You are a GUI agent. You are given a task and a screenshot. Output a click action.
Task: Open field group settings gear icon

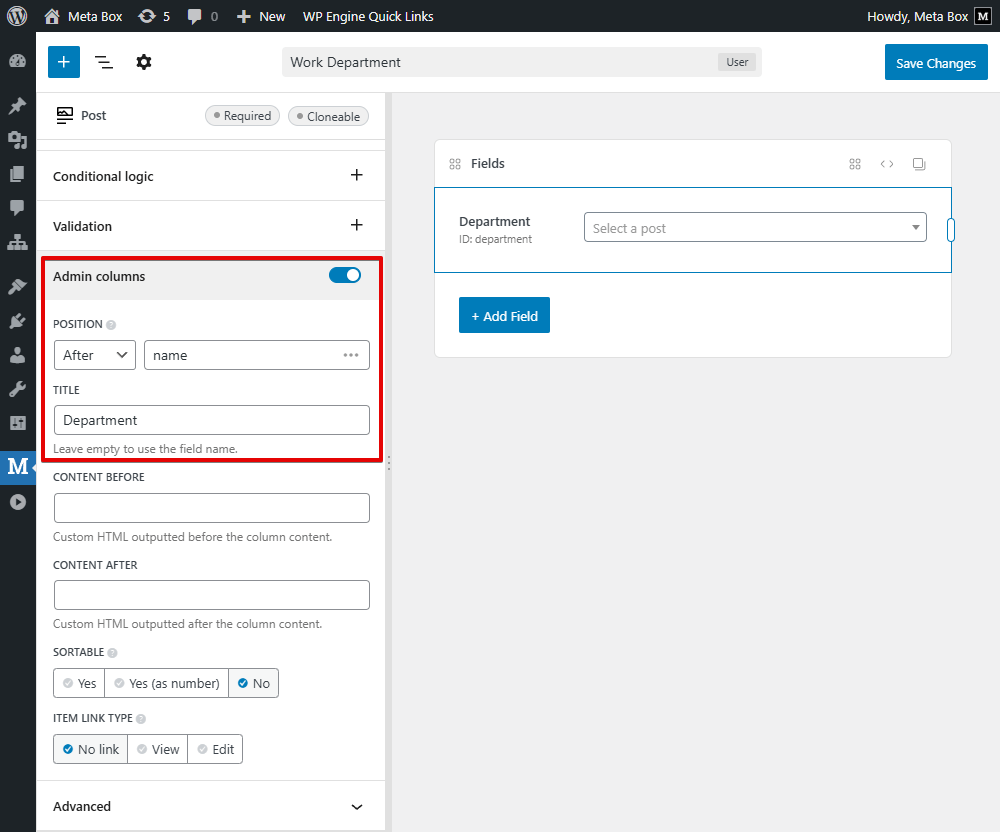point(144,62)
